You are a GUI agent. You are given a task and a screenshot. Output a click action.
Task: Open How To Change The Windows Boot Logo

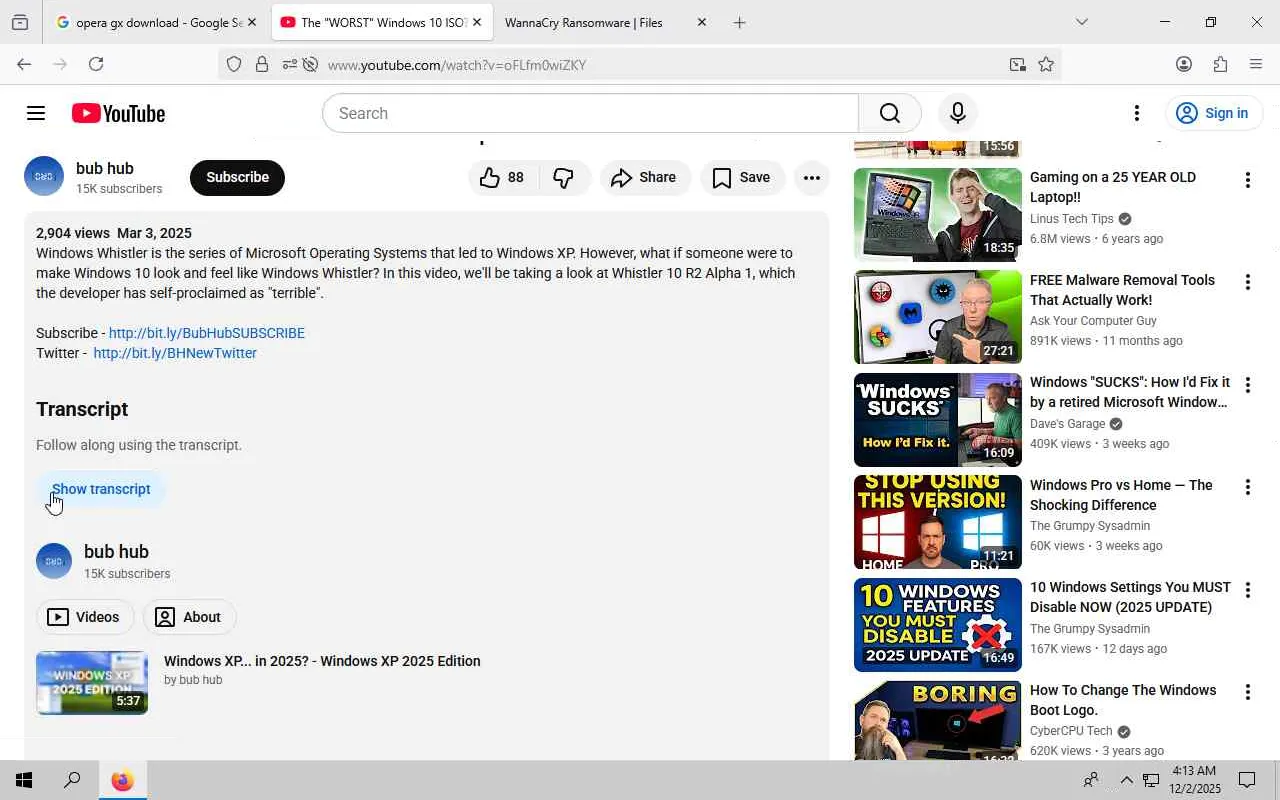(x=1123, y=700)
